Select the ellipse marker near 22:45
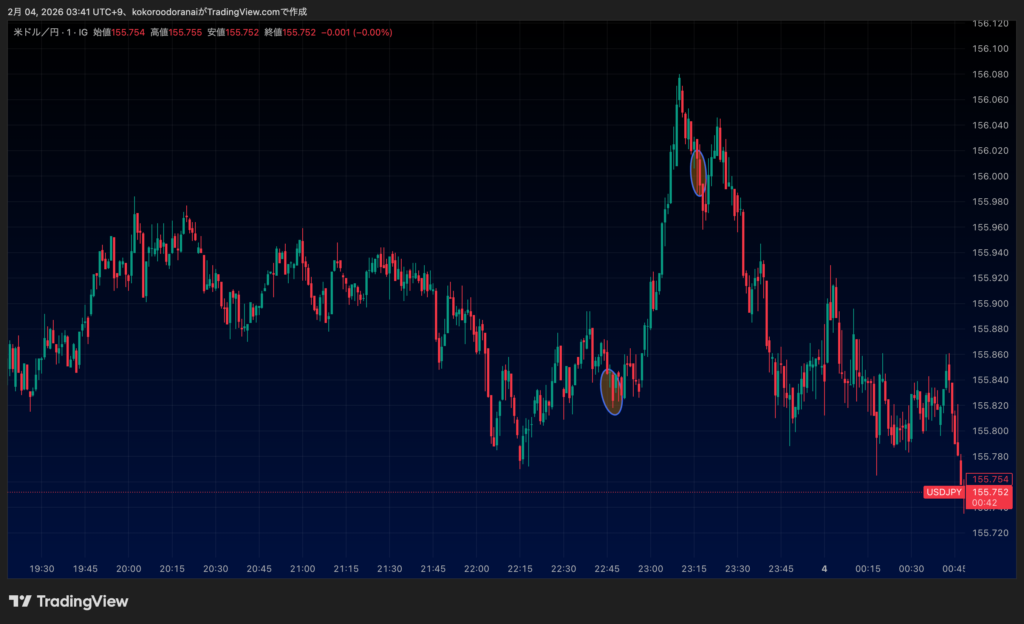Screen dimensions: 1024x624 coord(612,391)
